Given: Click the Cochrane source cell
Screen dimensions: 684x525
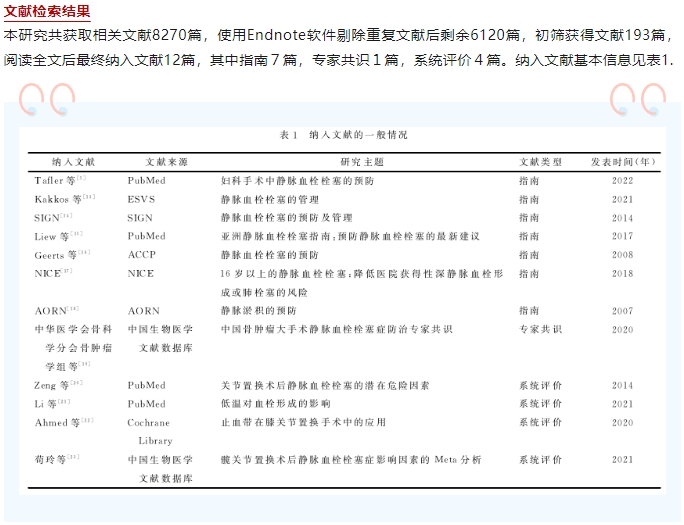Looking at the screenshot, I should tap(152, 422).
